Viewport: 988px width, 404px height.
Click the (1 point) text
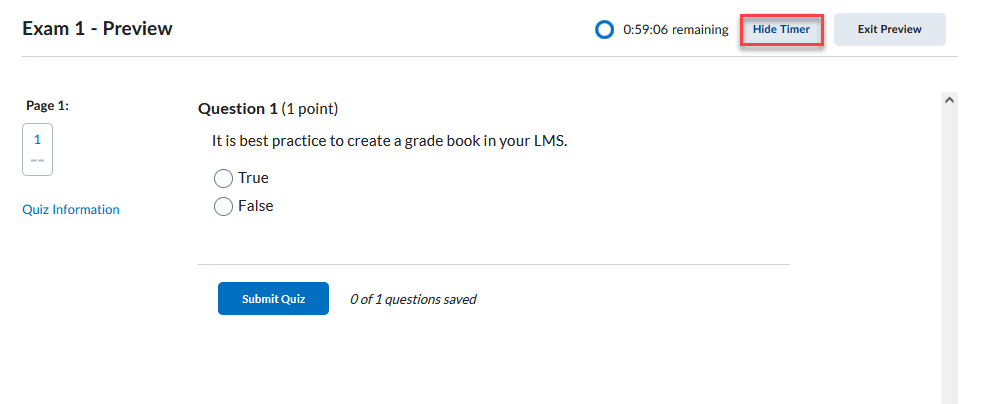(310, 108)
